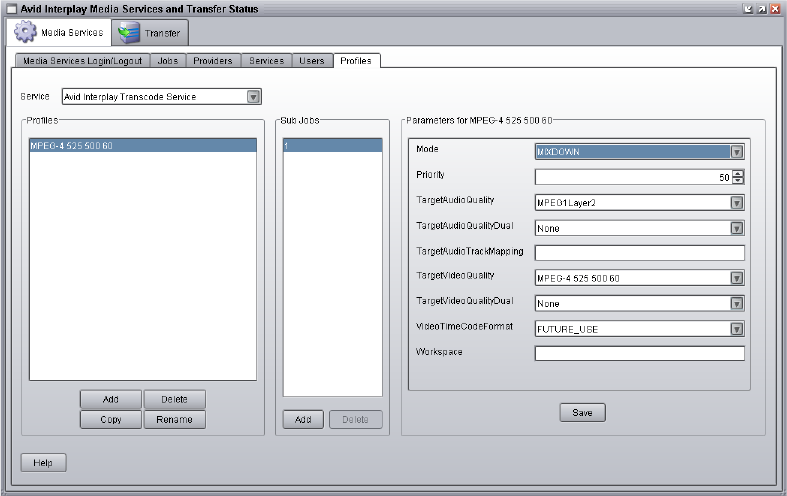
Task: Click the Sub Jobs Delete button
Action: click(355, 419)
